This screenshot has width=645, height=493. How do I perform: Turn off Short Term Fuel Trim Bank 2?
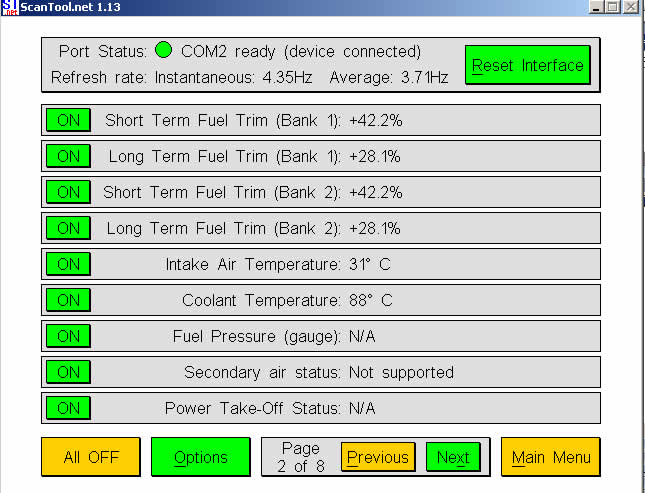(68, 192)
